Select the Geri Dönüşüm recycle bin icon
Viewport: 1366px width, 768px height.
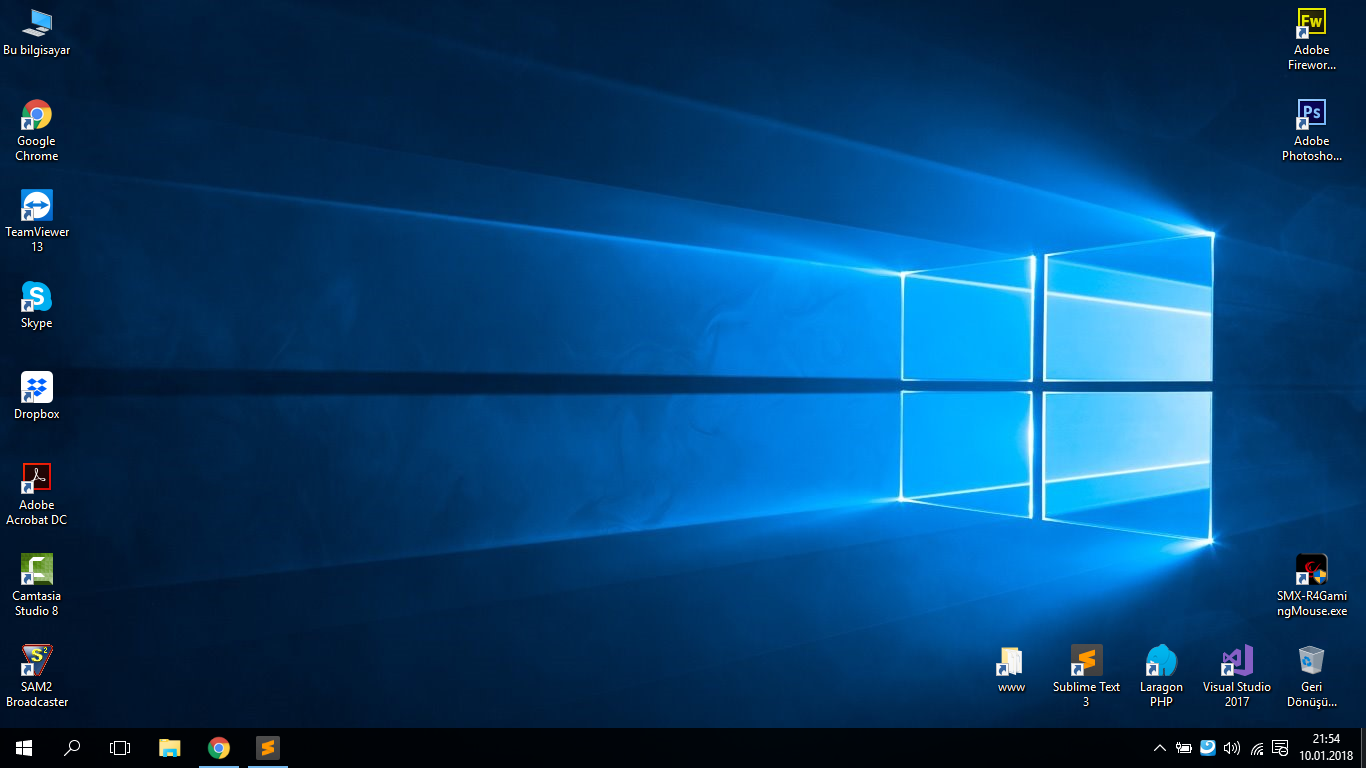coord(1311,676)
